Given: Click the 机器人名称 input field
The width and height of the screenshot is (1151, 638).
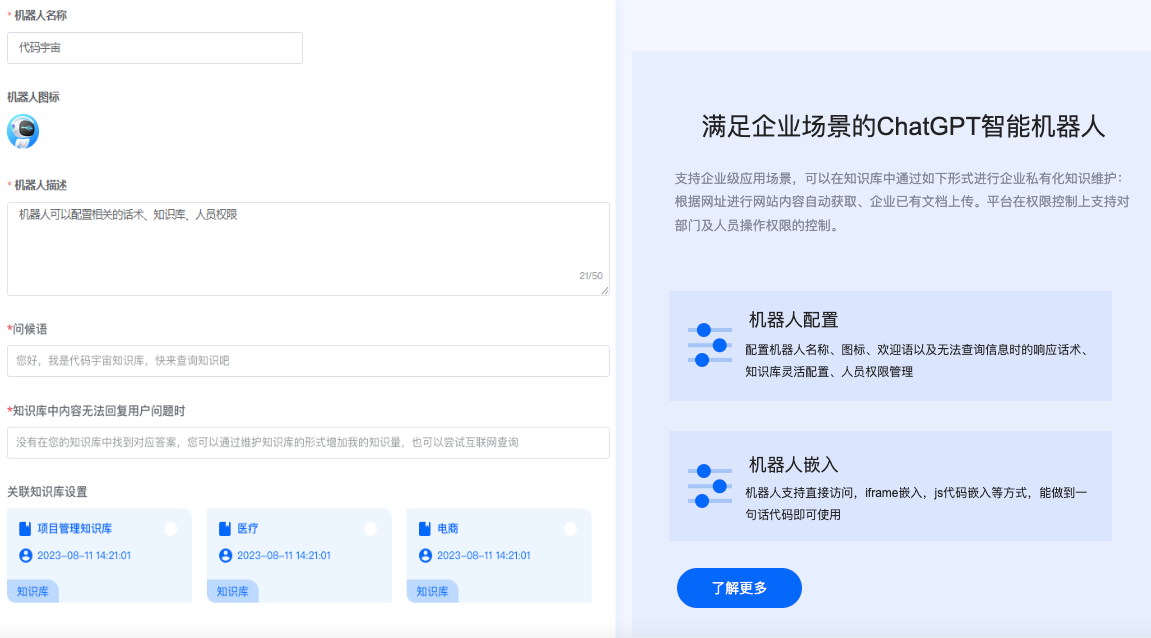Looking at the screenshot, I should pyautogui.click(x=155, y=48).
